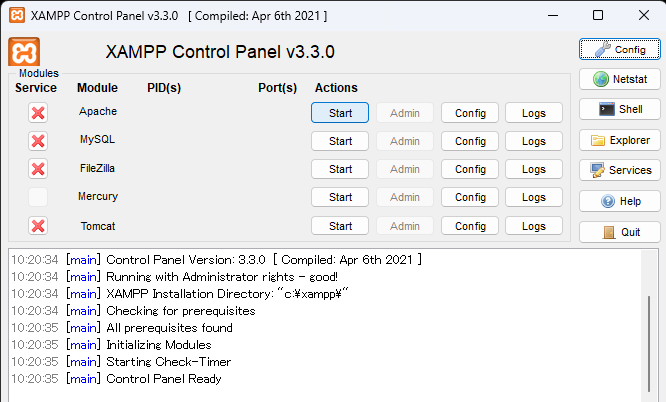Open the Config menu for Tomcat

[x=470, y=226]
